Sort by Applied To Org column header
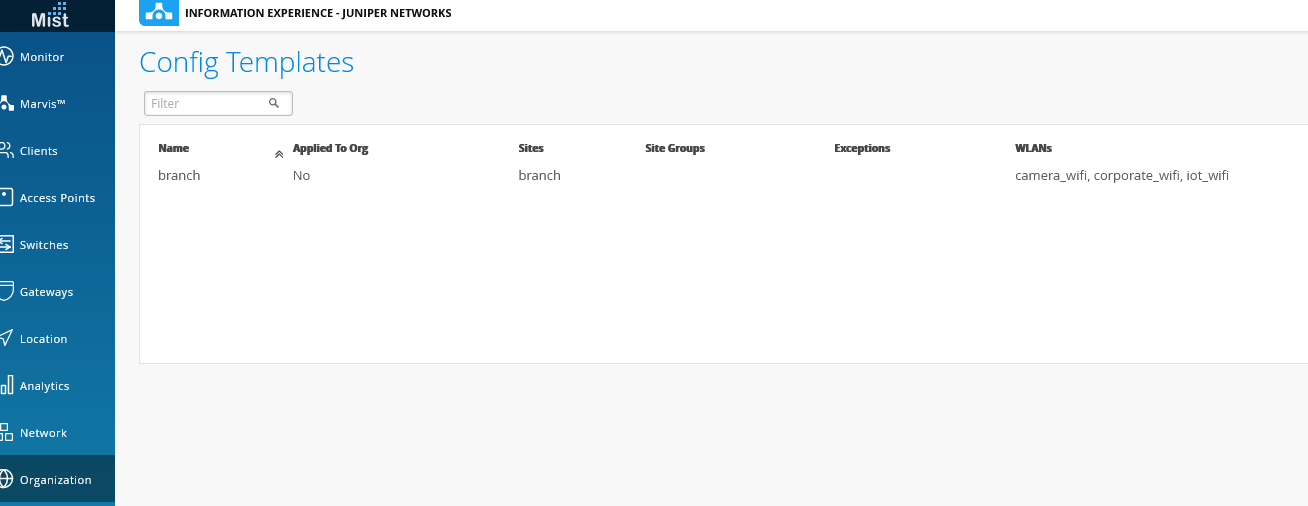Viewport: 1308px width, 506px height. [x=330, y=148]
